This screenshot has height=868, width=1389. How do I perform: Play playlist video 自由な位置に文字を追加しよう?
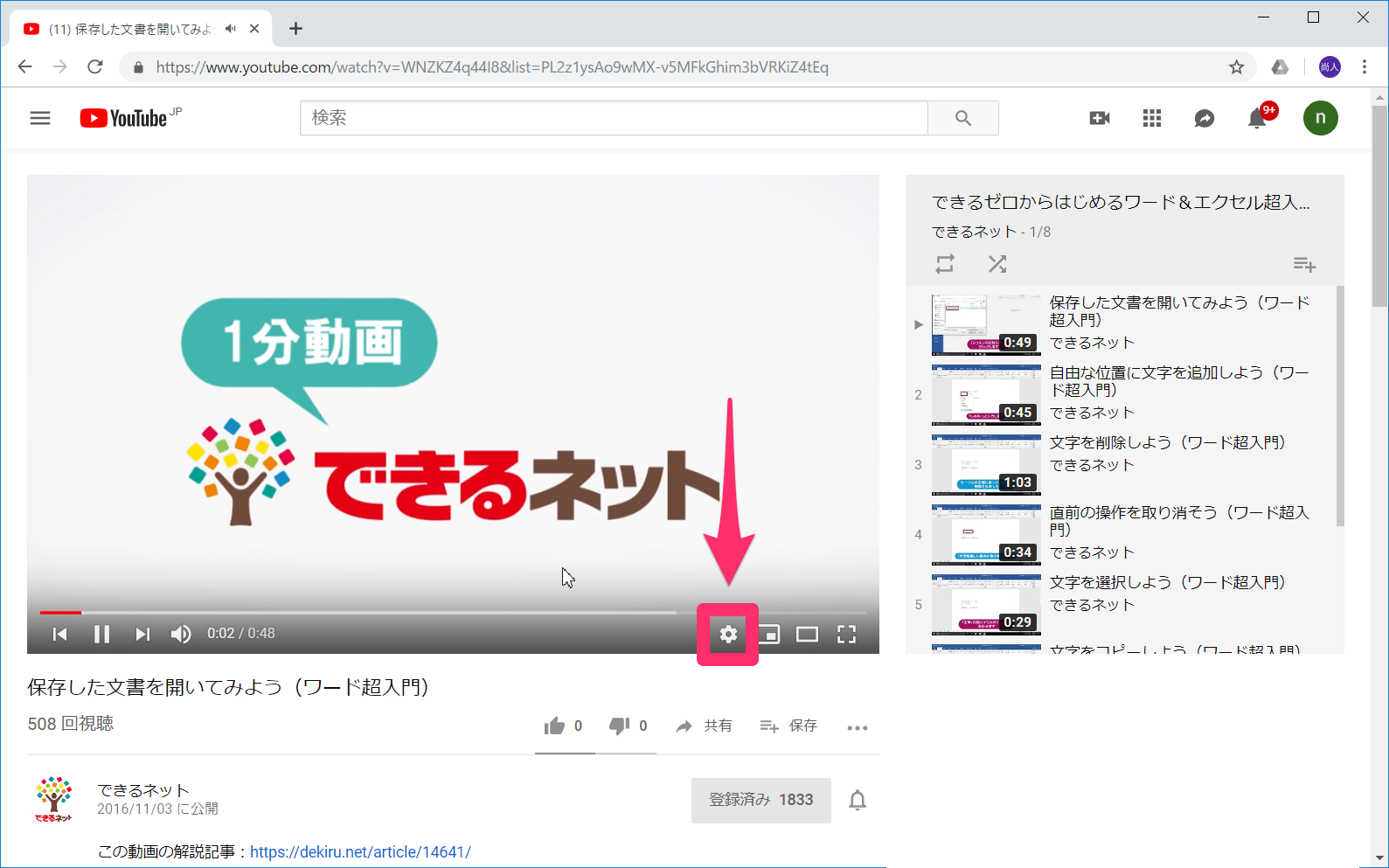click(x=1121, y=393)
